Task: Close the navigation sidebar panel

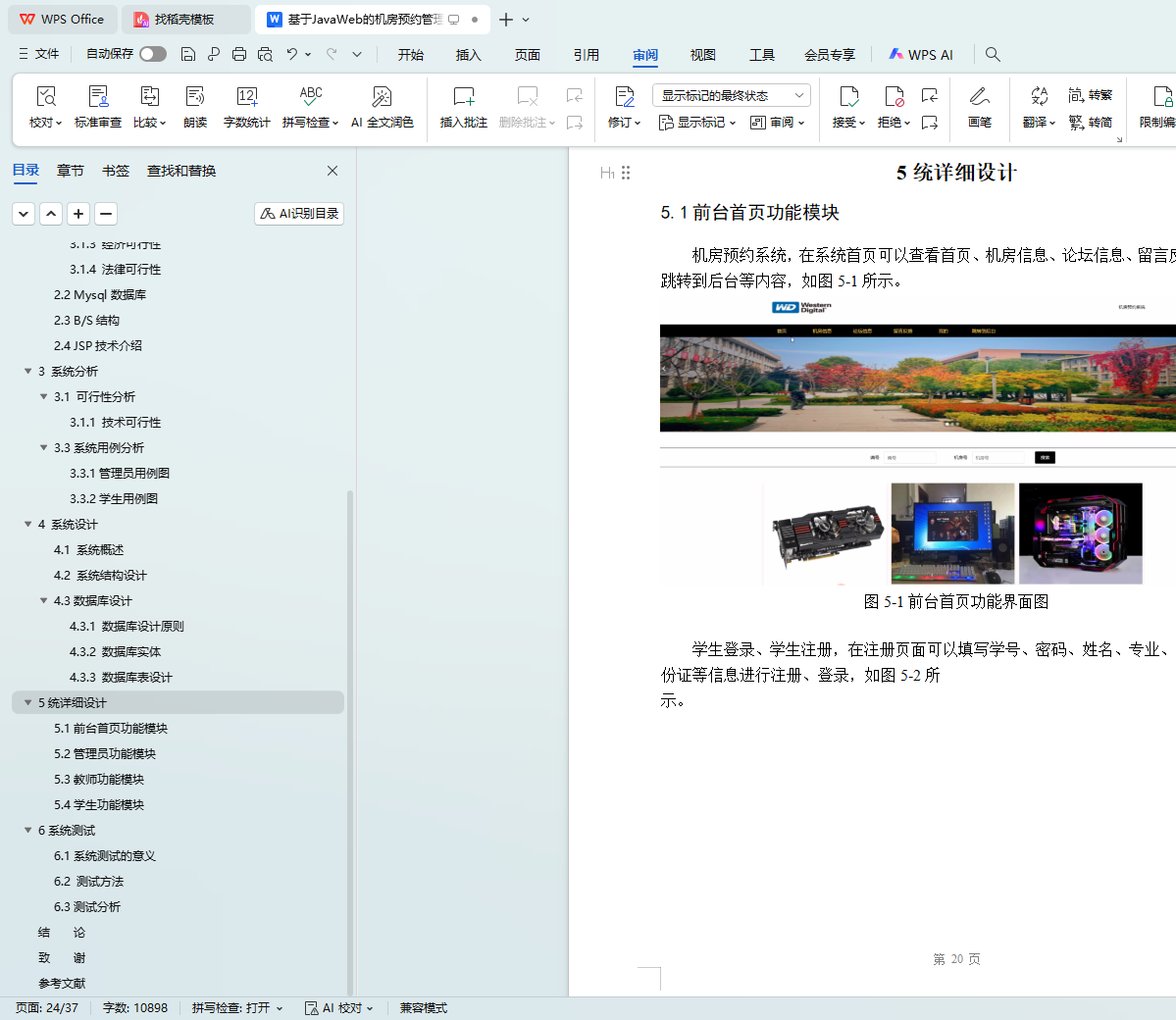Action: click(x=332, y=171)
